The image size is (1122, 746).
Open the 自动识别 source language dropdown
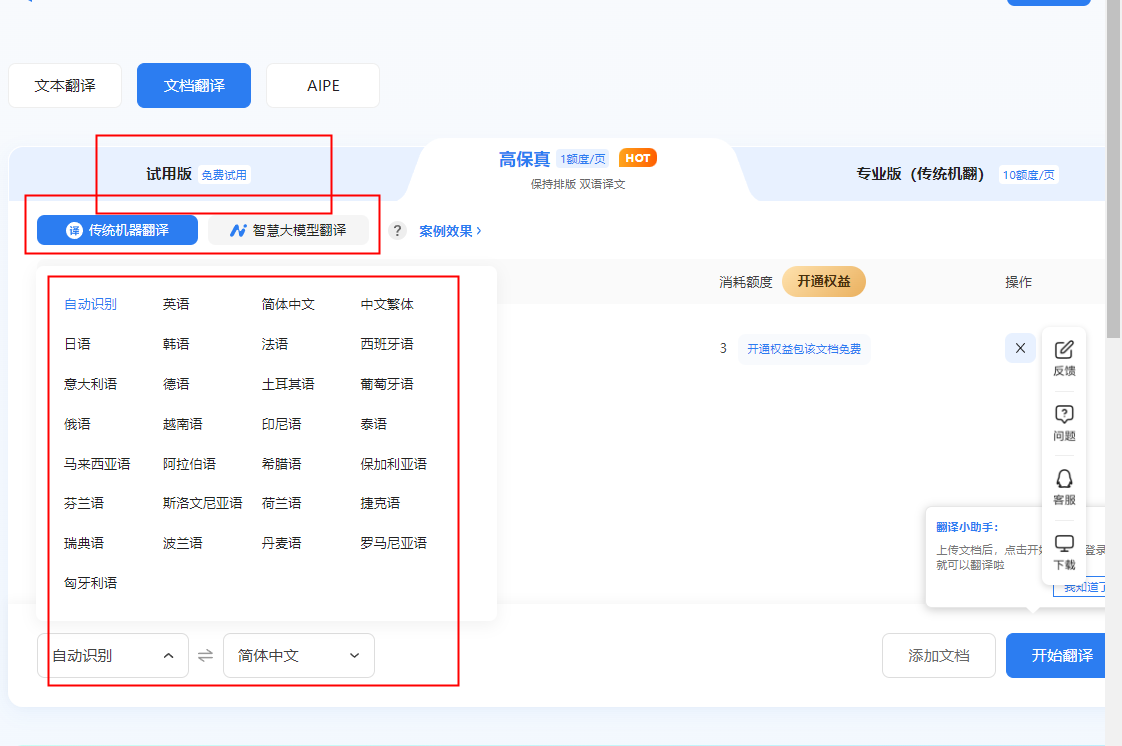112,655
